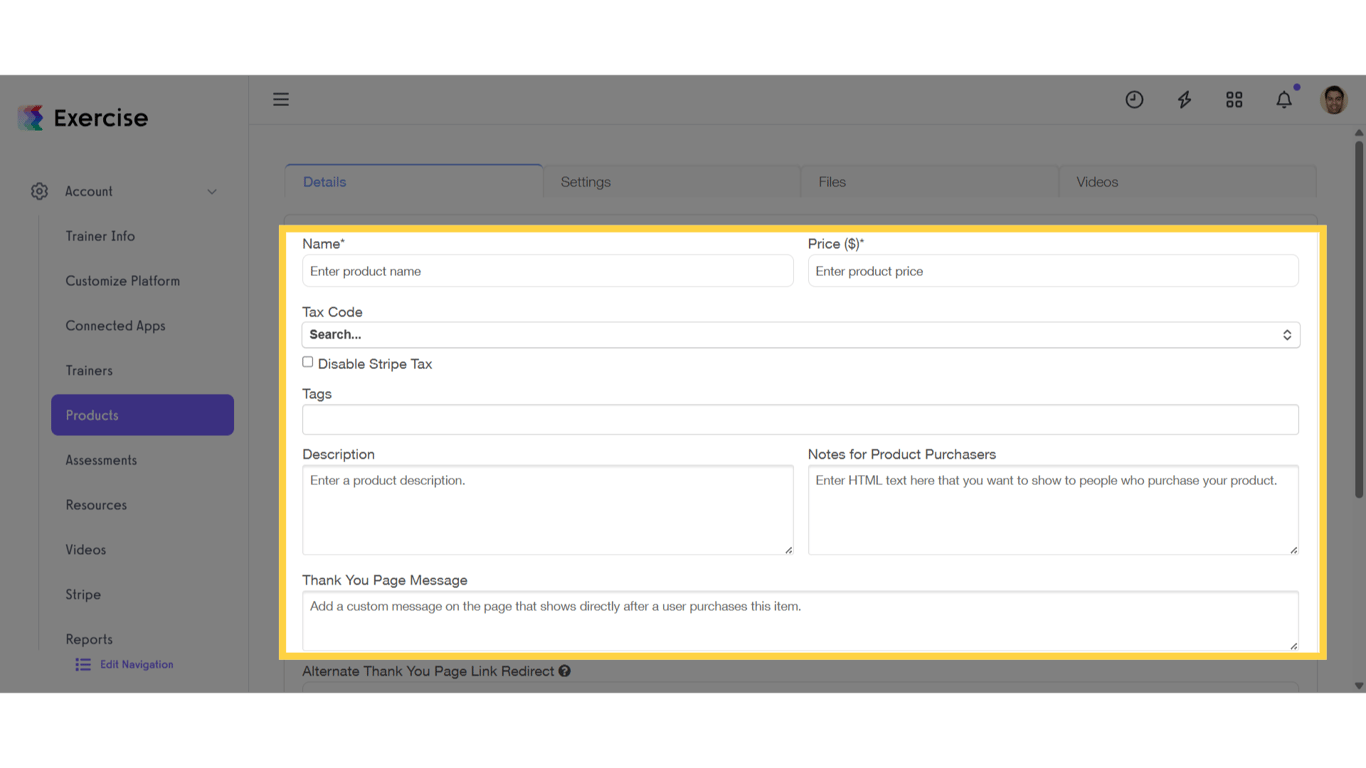The image size is (1366, 768).
Task: Open the sidebar hamburger menu
Action: 281,99
